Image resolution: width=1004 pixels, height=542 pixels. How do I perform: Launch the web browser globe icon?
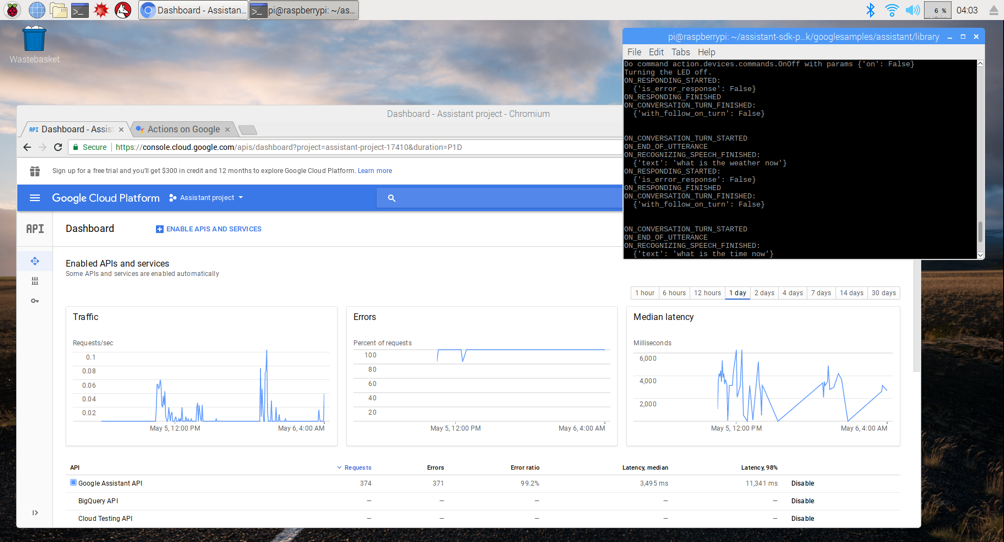pos(37,10)
